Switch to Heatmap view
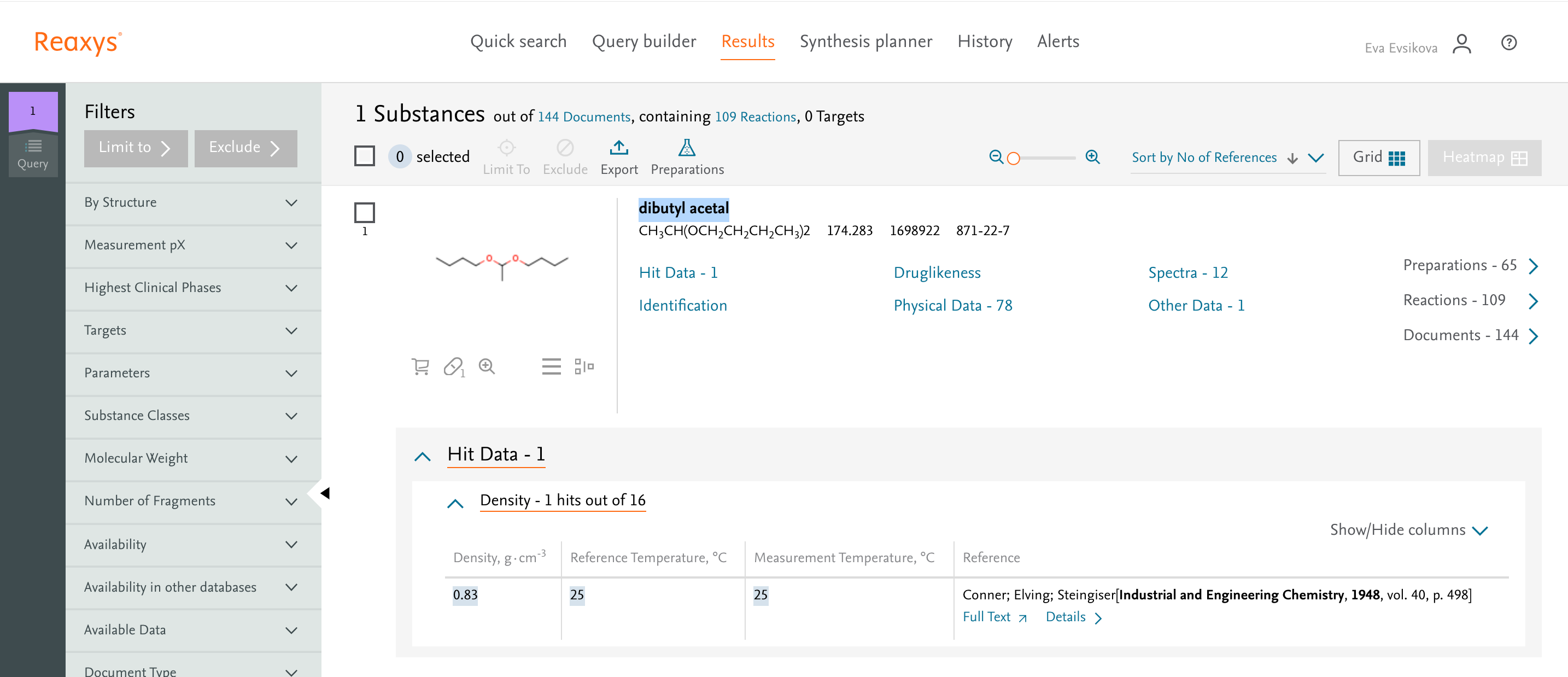Viewport: 1568px width, 677px height. pos(1484,157)
